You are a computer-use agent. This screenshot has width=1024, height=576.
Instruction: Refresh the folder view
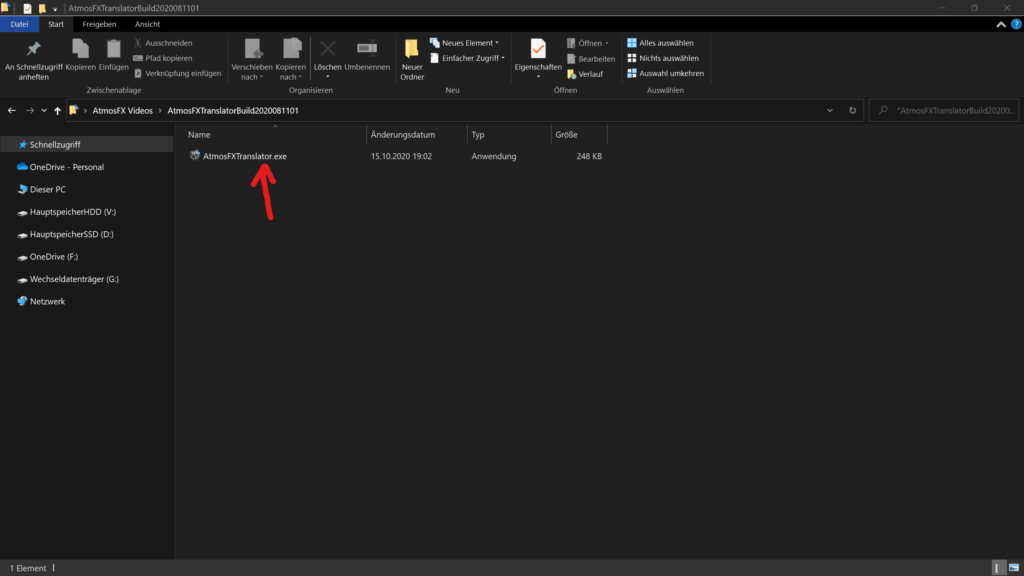tap(852, 110)
